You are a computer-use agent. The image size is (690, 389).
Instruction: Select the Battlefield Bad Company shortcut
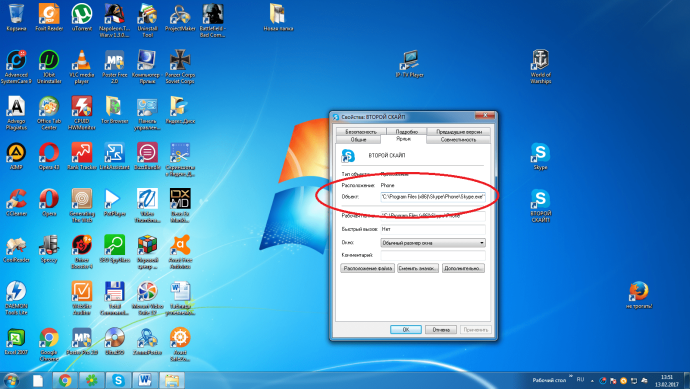pos(213,20)
